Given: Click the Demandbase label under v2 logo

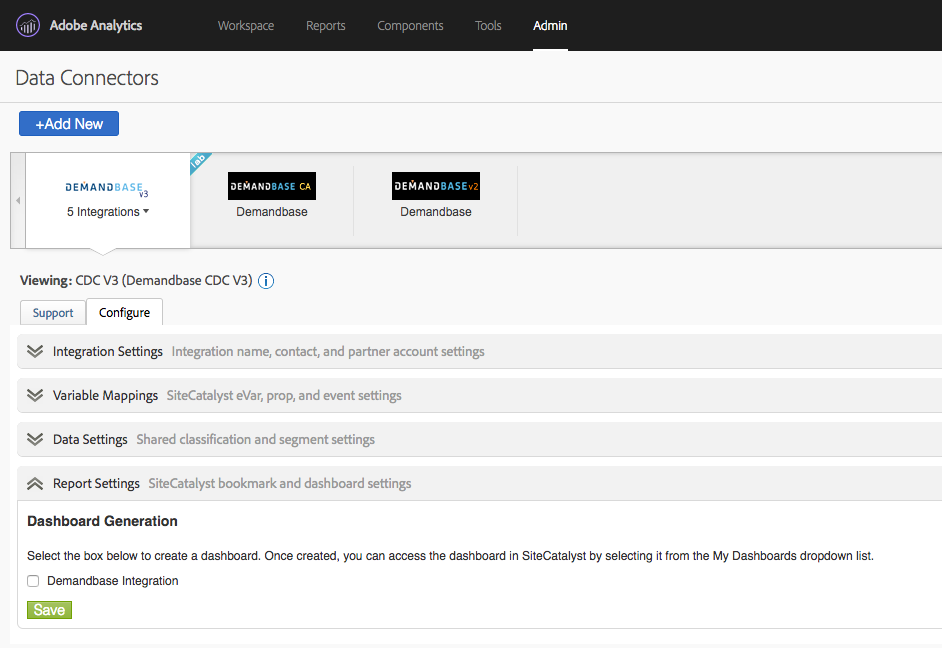Looking at the screenshot, I should (436, 211).
